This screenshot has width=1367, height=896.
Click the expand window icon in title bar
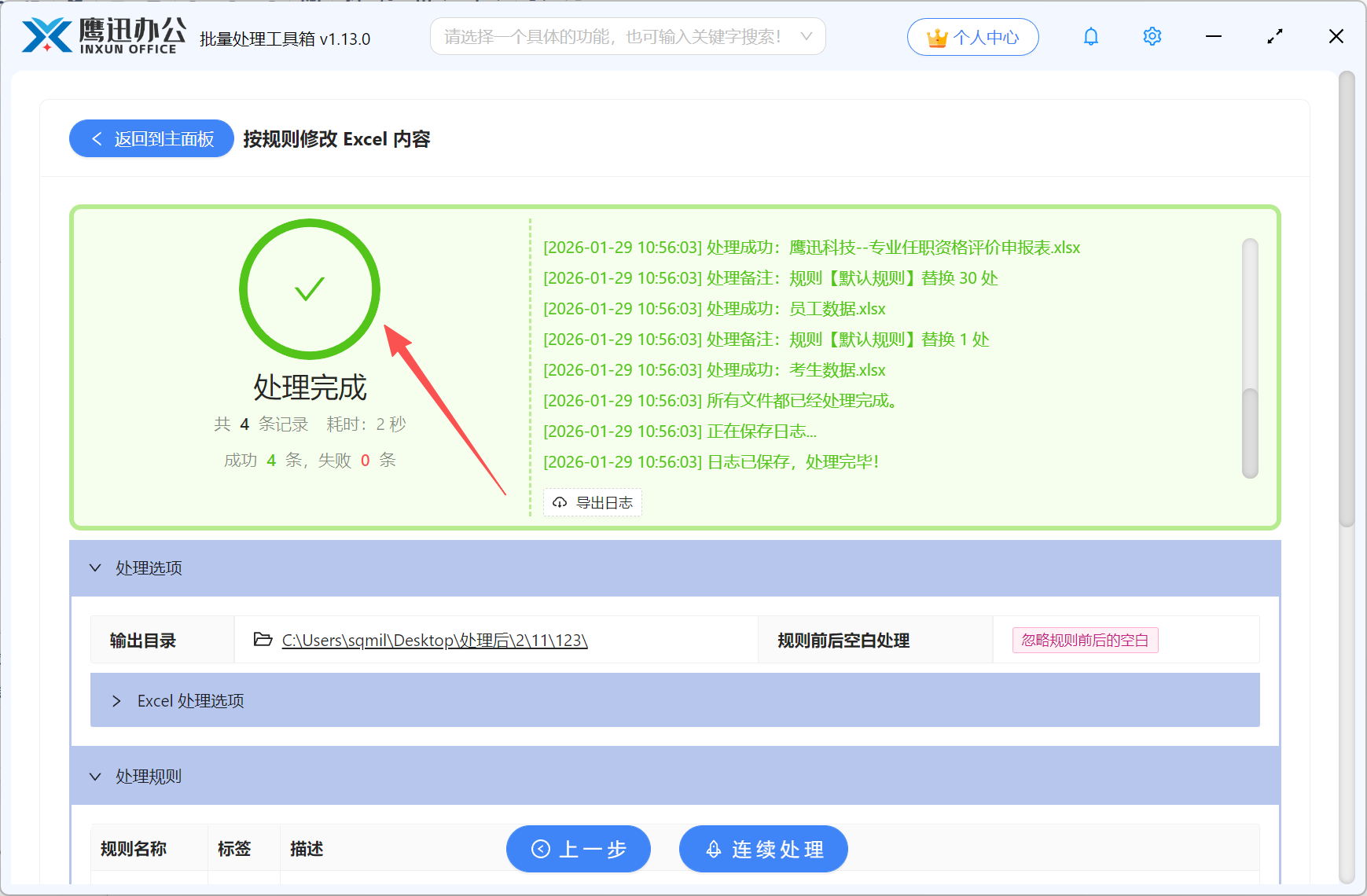click(x=1274, y=36)
